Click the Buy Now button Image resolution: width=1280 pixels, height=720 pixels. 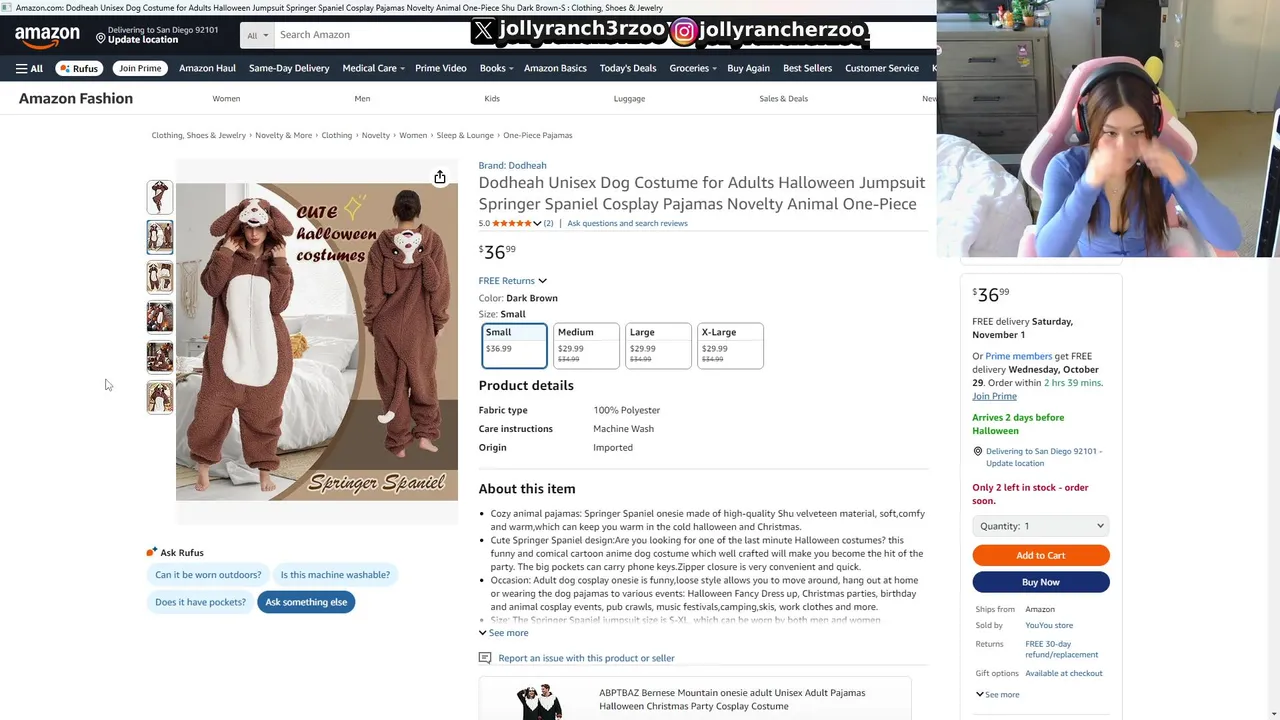1041,582
